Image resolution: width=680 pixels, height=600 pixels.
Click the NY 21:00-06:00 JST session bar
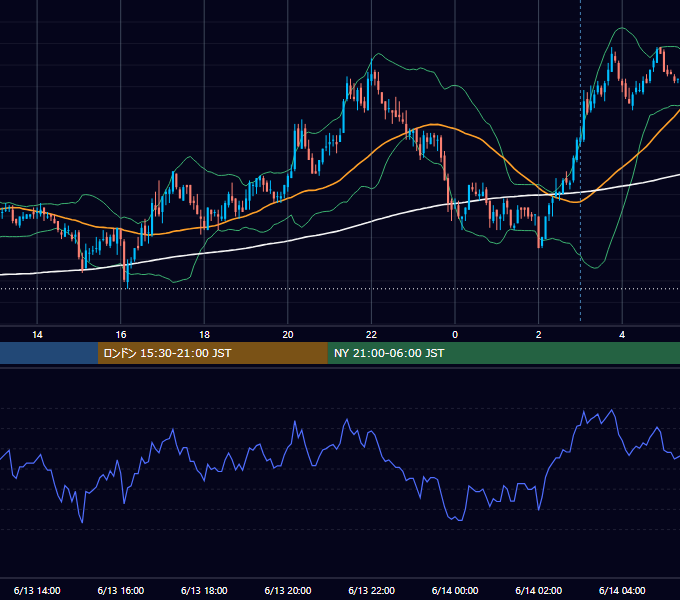coord(503,353)
